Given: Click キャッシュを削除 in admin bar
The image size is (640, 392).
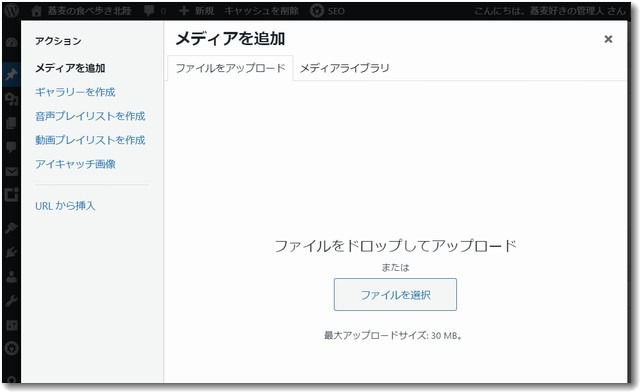Looking at the screenshot, I should pos(261,11).
